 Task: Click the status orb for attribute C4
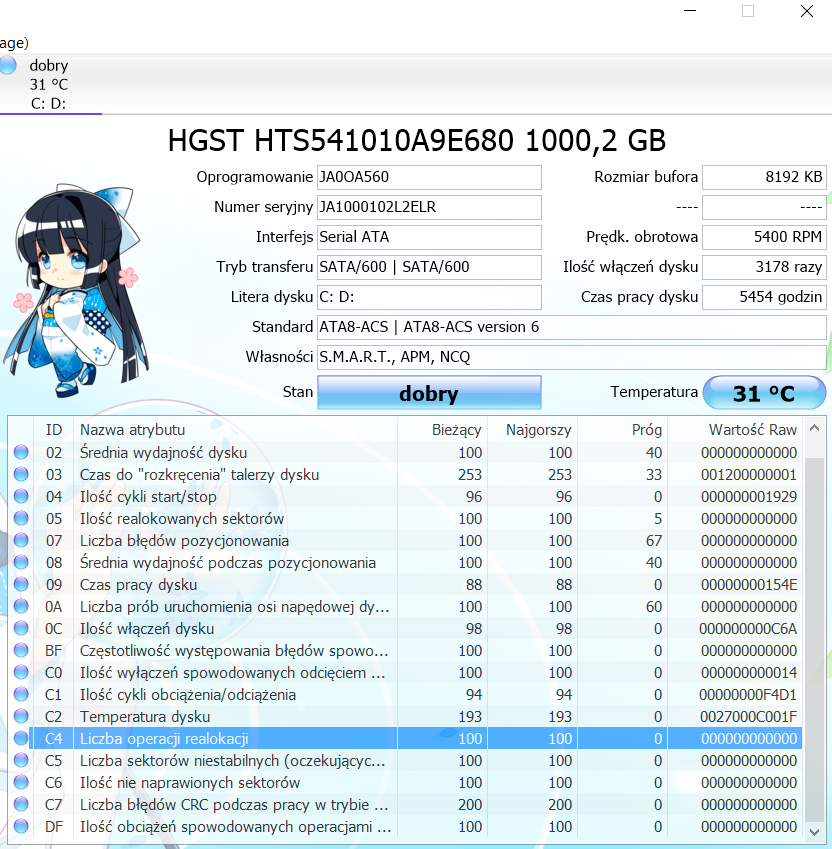pyautogui.click(x=21, y=739)
